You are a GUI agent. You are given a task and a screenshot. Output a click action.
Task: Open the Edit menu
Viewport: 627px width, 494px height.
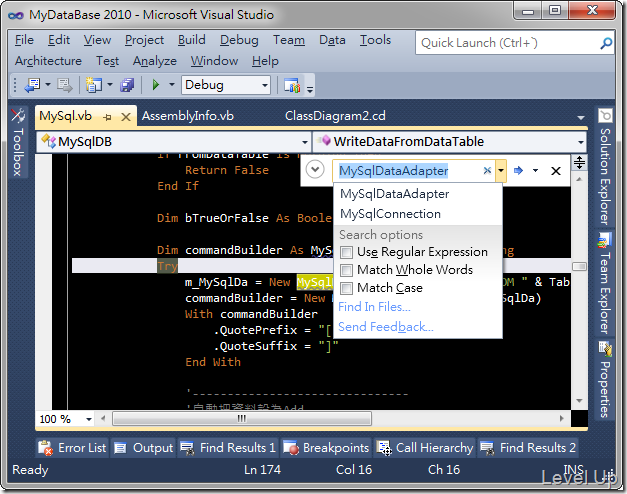[59, 40]
